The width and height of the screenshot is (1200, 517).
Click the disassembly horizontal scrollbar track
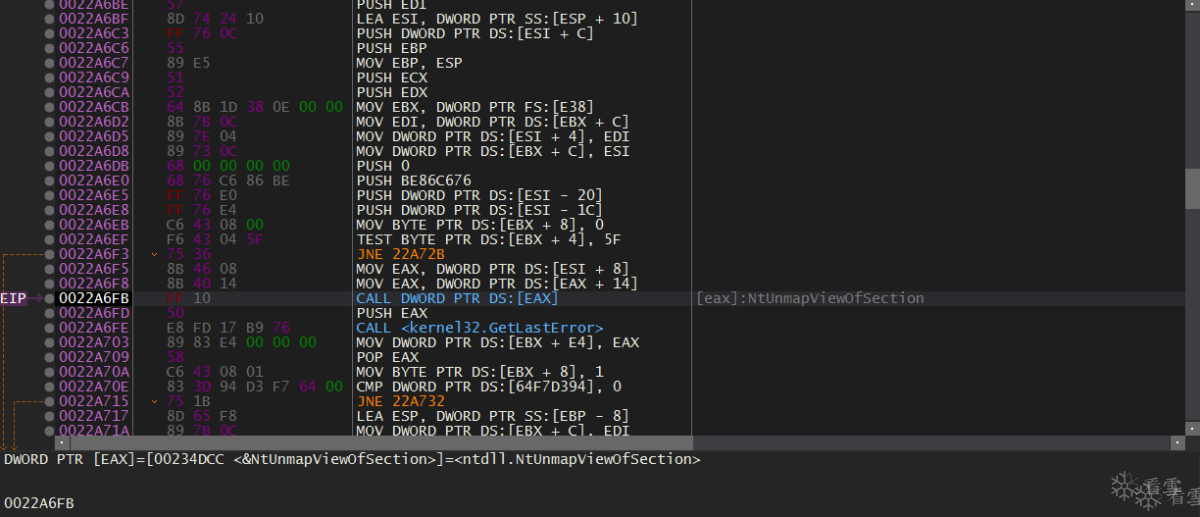coord(400,442)
